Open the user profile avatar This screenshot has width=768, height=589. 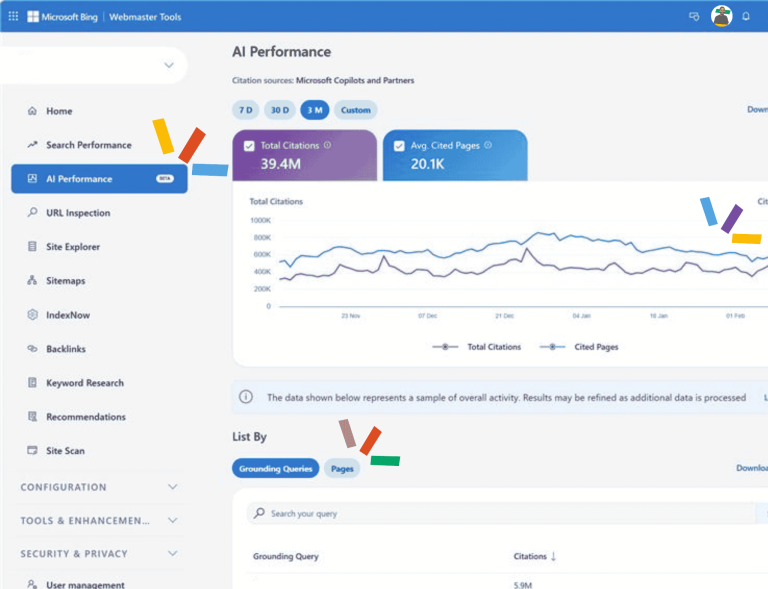tap(721, 16)
